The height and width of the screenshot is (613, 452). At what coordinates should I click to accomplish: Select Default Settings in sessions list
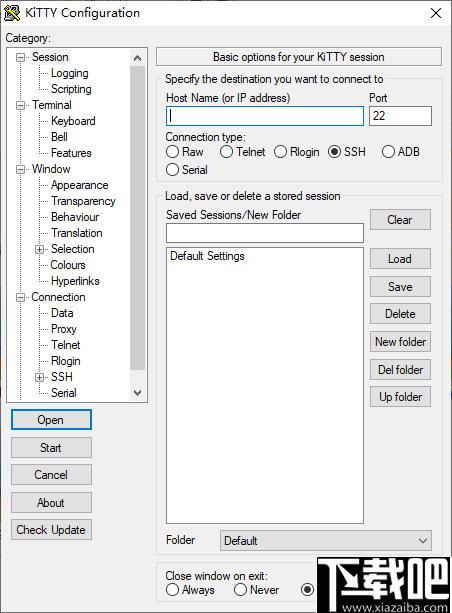point(207,256)
